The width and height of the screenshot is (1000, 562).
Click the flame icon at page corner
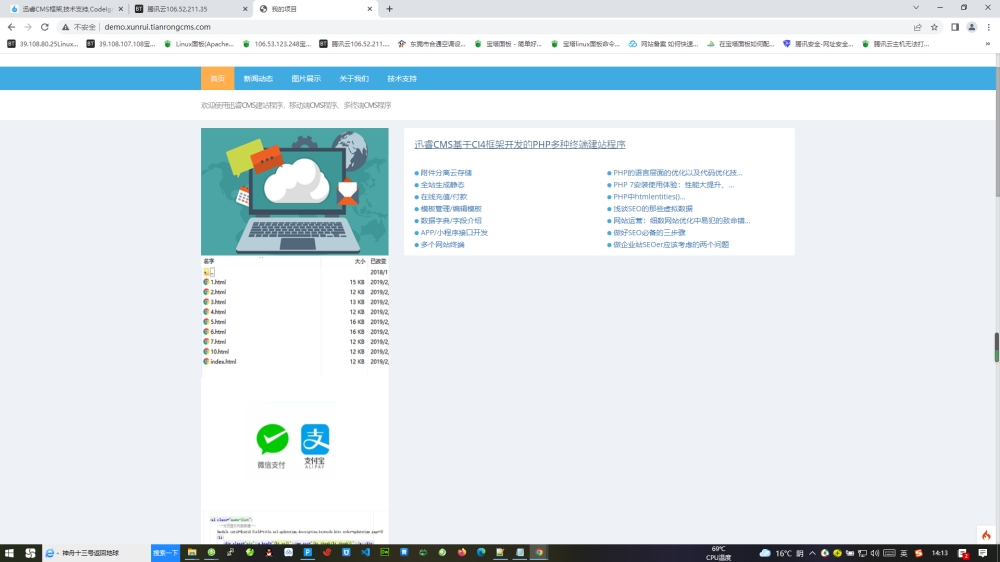986,535
